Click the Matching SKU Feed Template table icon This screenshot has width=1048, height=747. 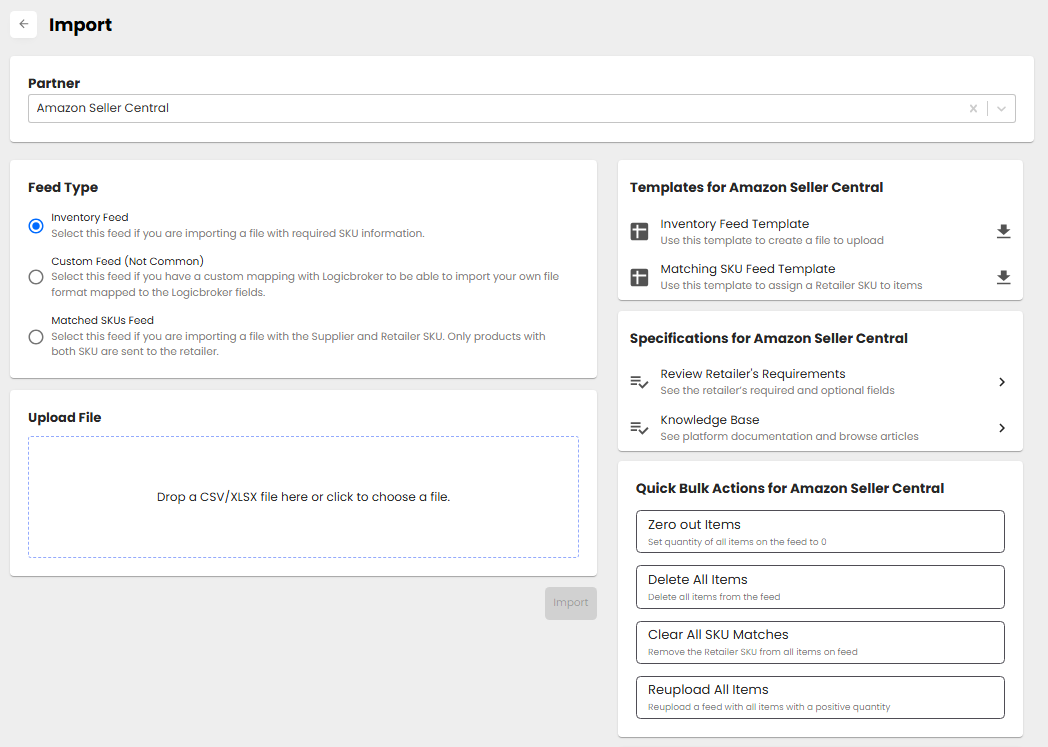pos(640,277)
